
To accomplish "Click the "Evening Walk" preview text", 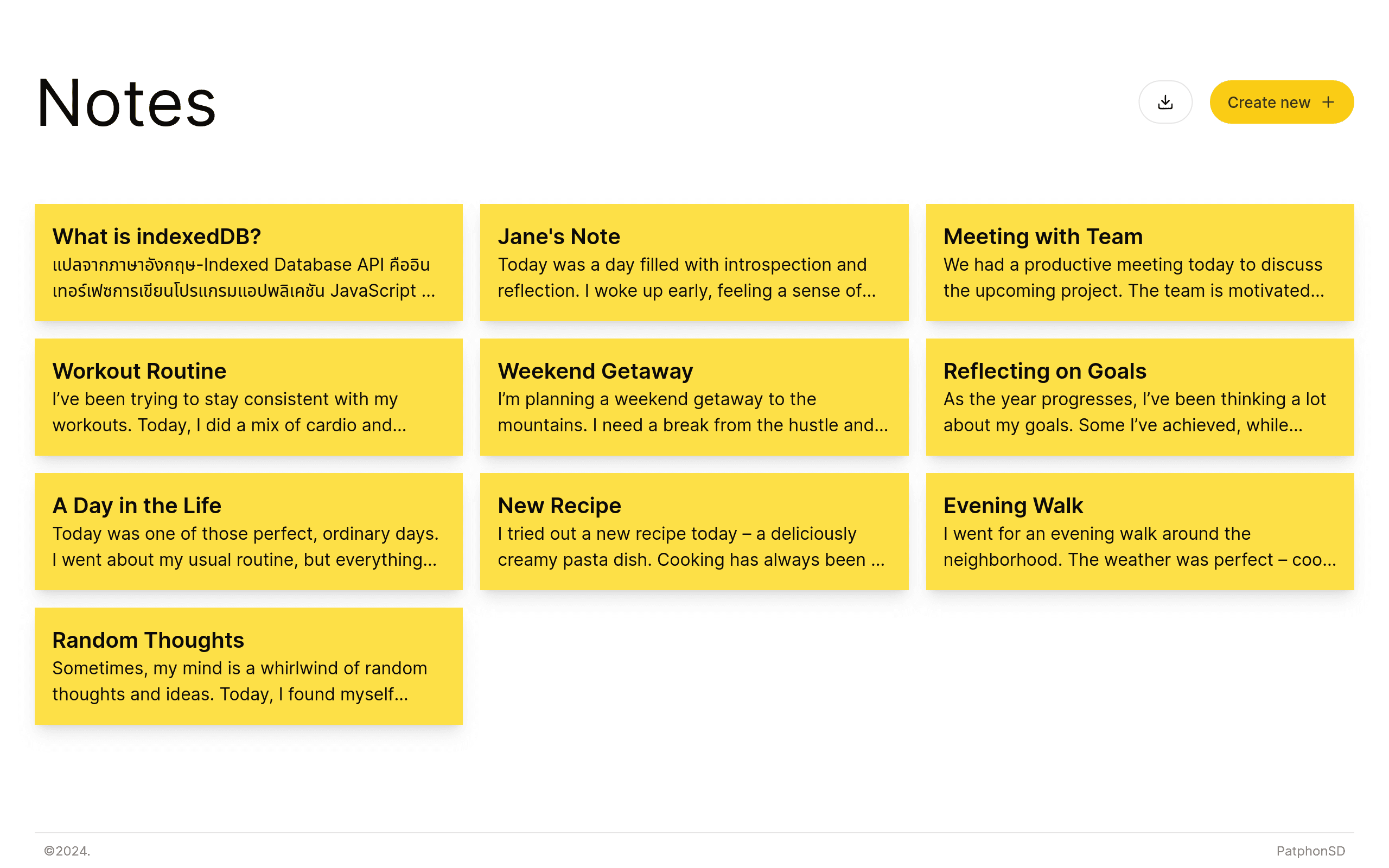I will 1139,546.
